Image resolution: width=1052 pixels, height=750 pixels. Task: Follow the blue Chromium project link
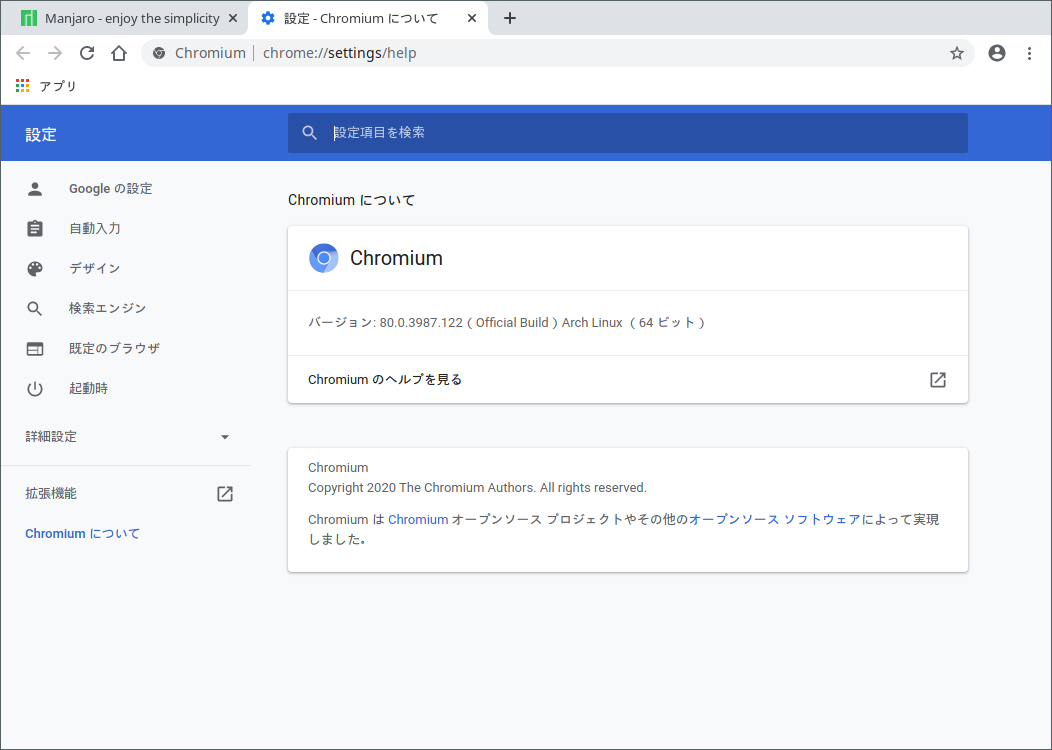(418, 519)
